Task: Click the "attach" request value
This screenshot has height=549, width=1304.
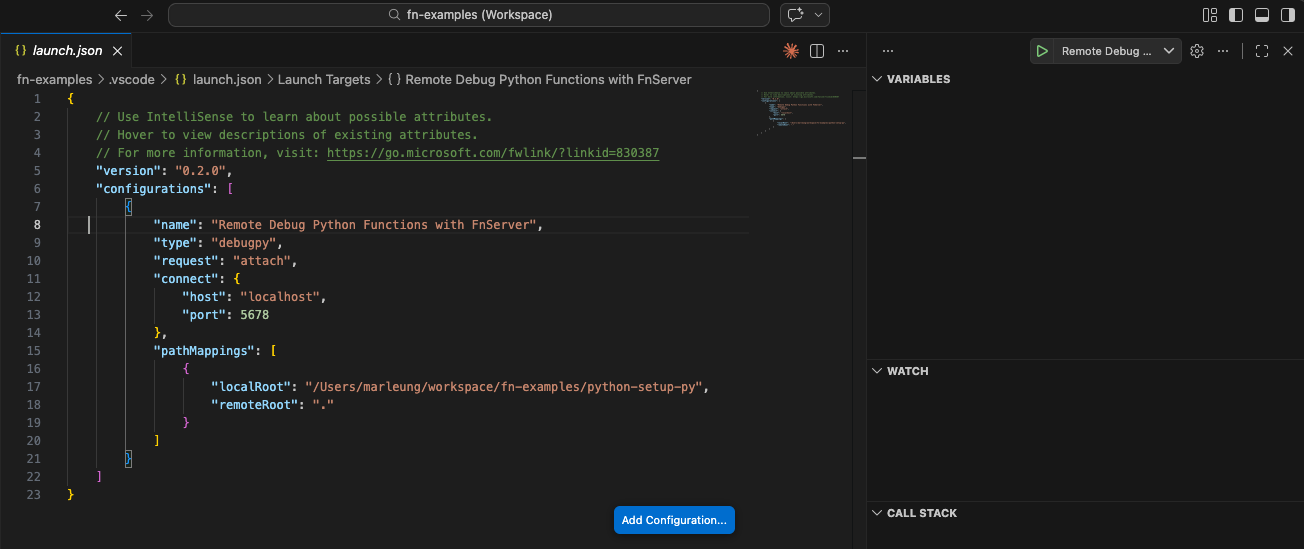Action: [262, 261]
